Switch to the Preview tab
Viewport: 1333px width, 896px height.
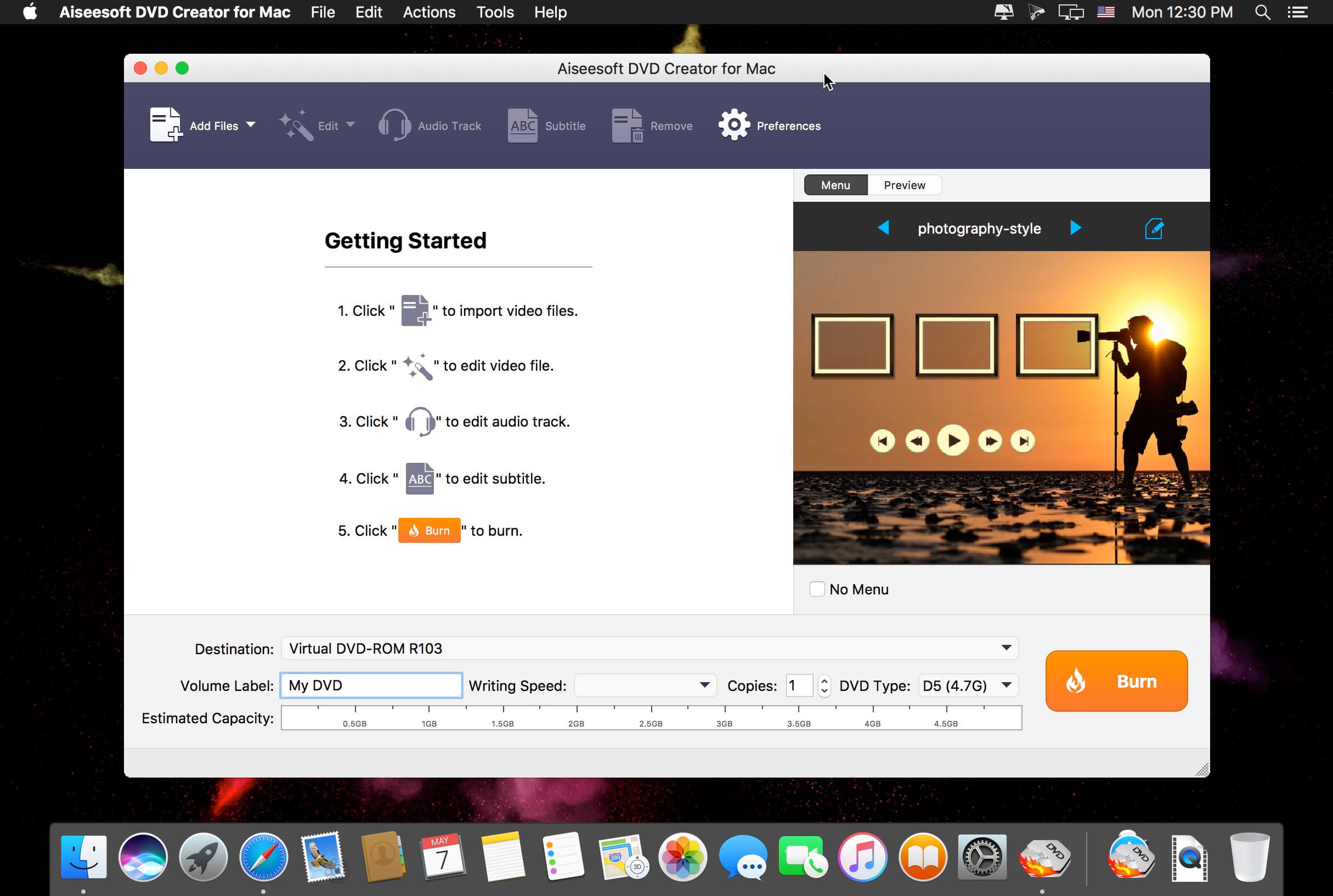903,185
